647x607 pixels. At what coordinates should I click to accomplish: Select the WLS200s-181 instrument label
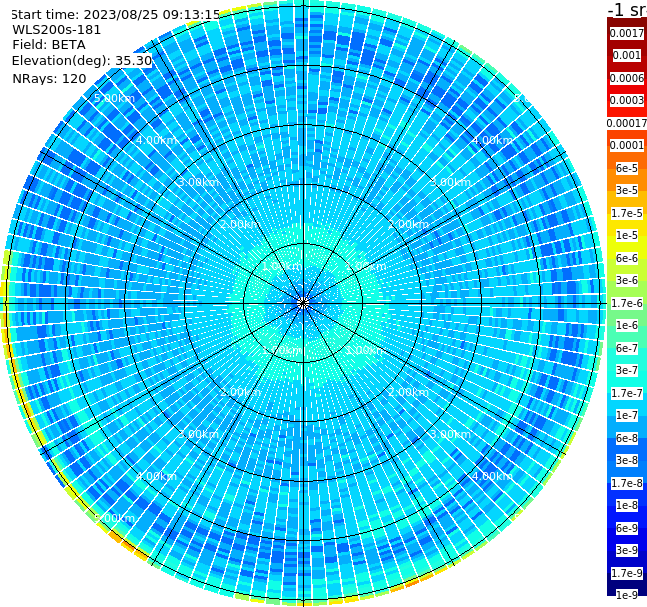(57, 30)
